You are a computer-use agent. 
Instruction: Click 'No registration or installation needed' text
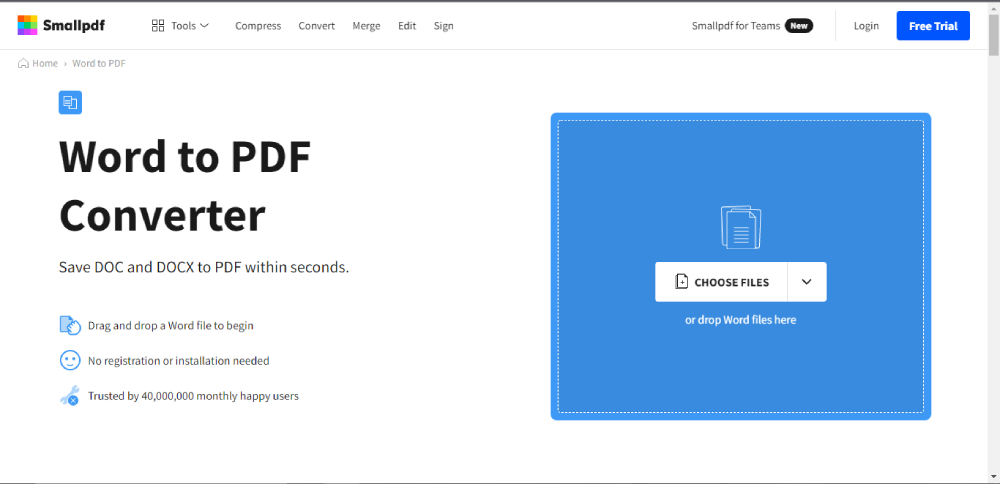pos(179,360)
